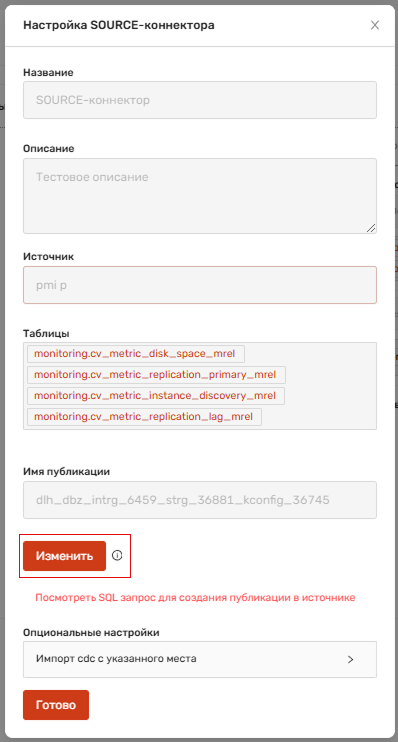Open the Источник field with pmi p
This screenshot has height=742, width=398.
click(200, 285)
